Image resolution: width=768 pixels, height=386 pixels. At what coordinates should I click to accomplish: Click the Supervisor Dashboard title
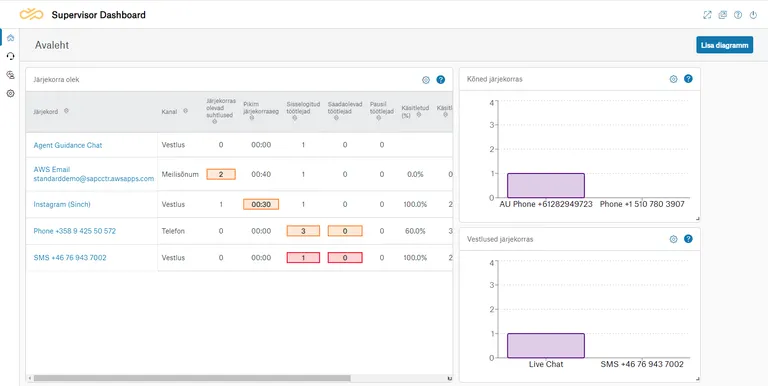[x=98, y=15]
